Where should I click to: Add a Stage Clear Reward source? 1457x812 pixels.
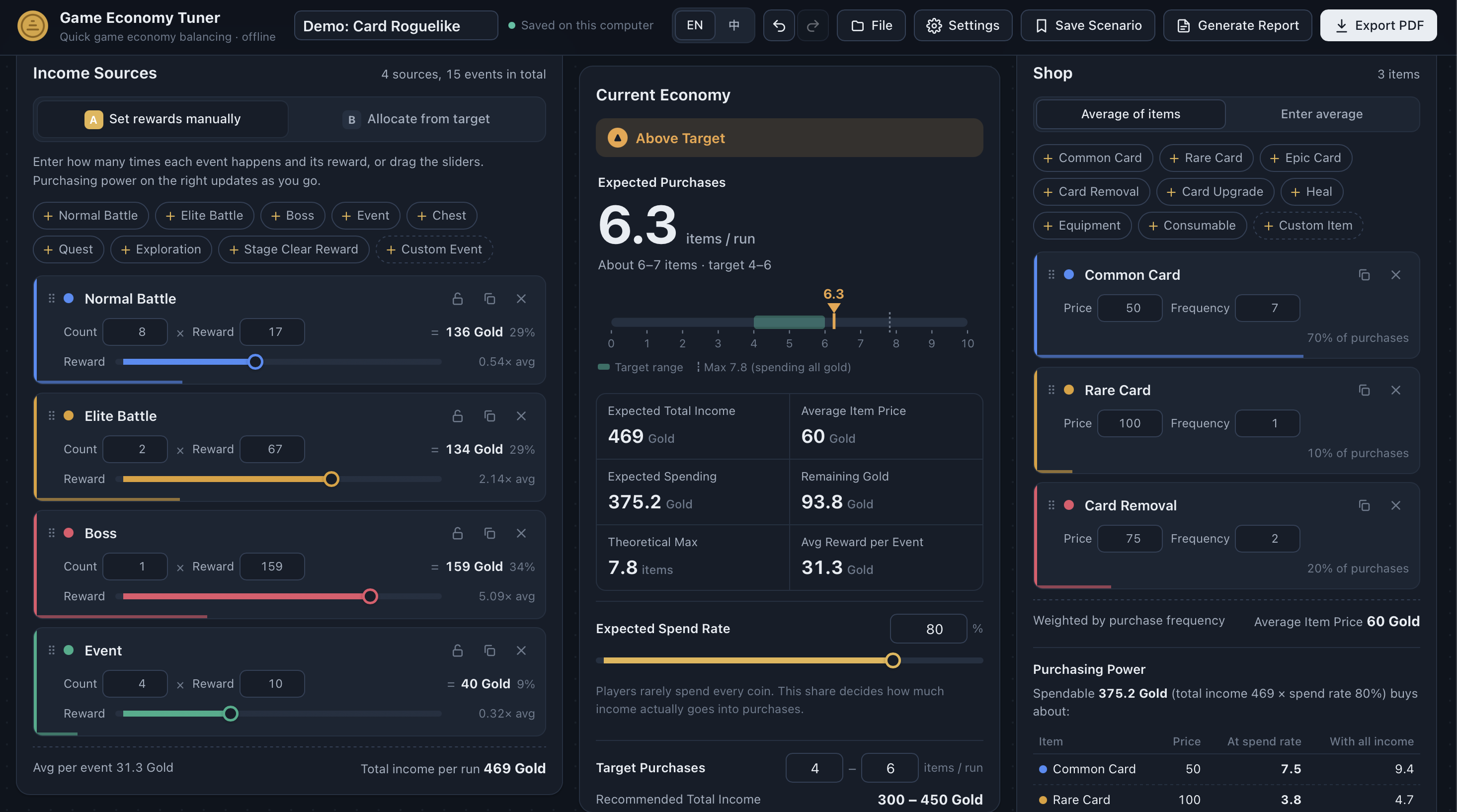click(294, 249)
